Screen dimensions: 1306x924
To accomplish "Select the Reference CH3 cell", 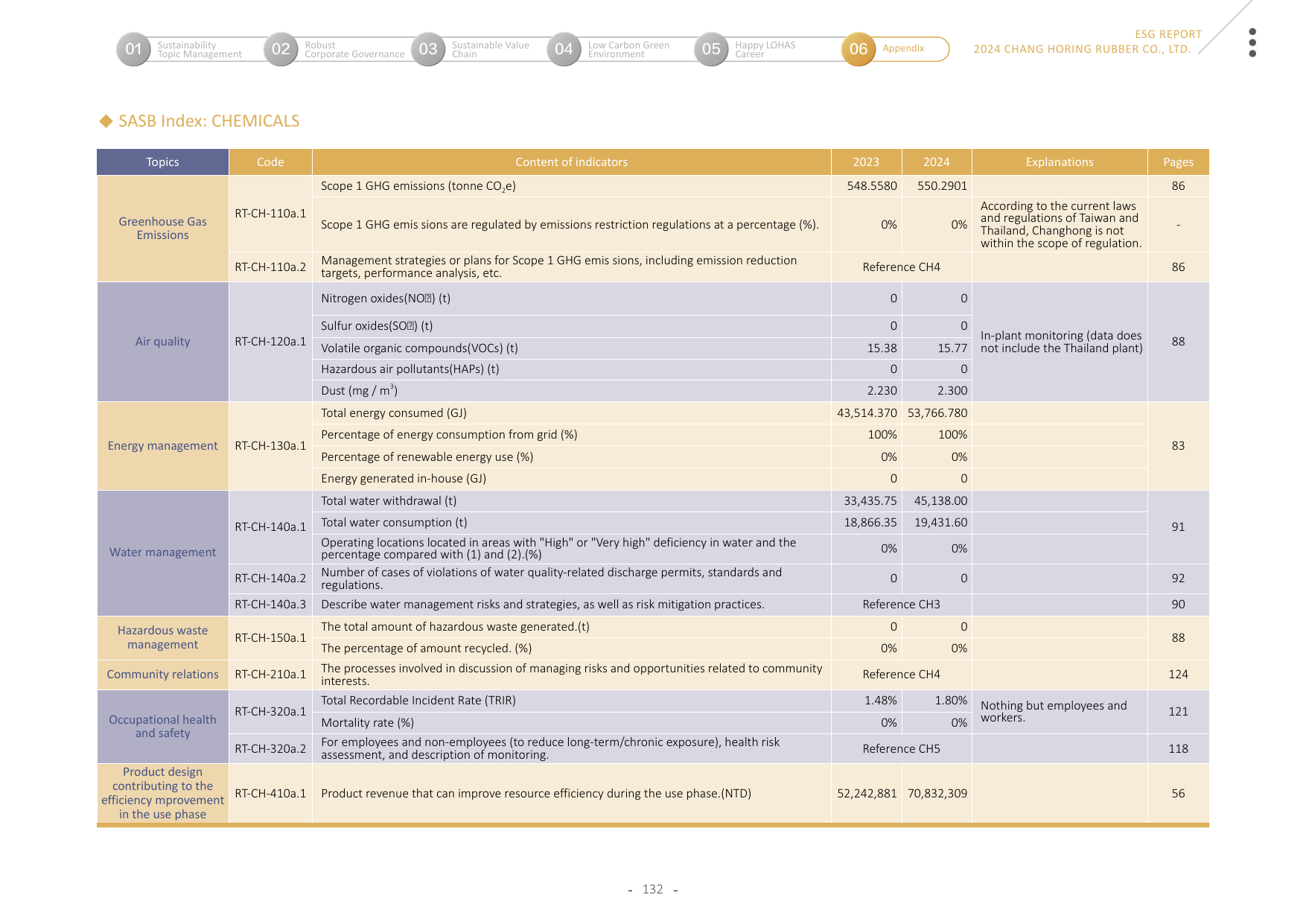I will coord(901,605).
